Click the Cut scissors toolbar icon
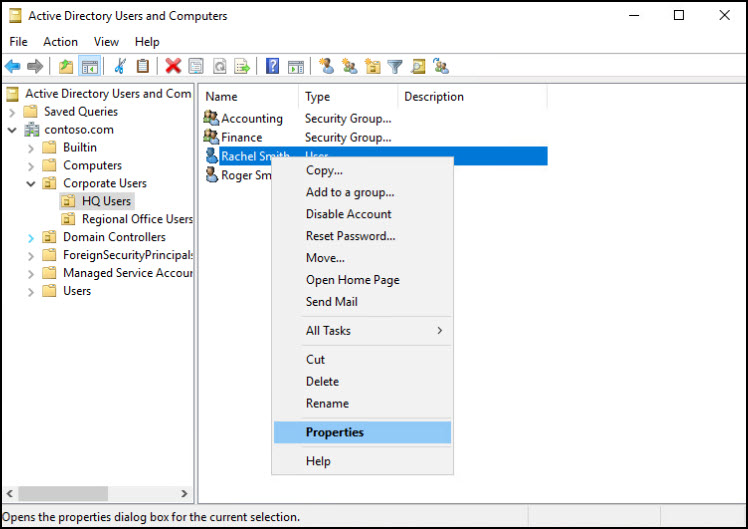 tap(120, 66)
